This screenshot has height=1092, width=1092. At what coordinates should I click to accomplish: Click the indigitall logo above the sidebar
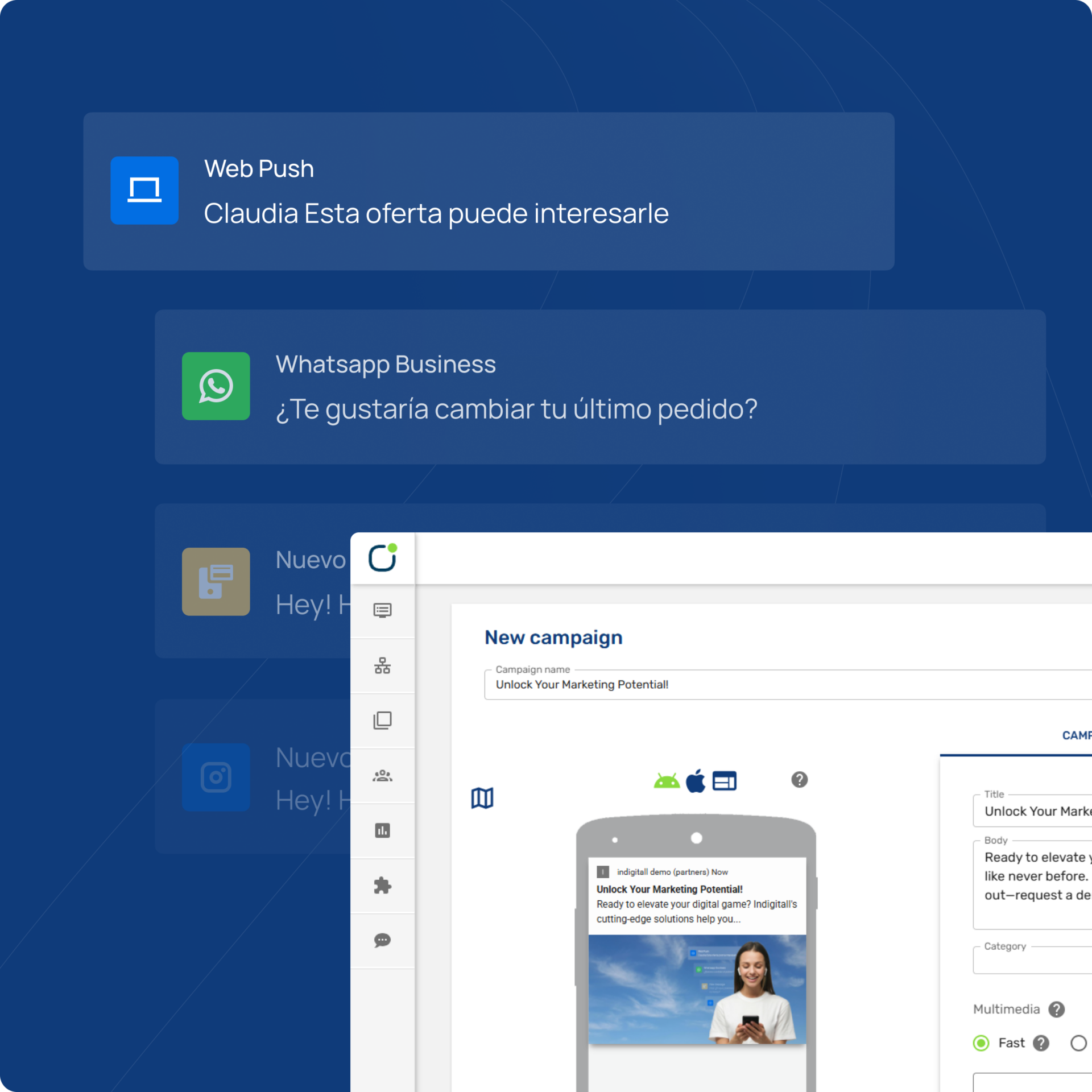coord(383,559)
